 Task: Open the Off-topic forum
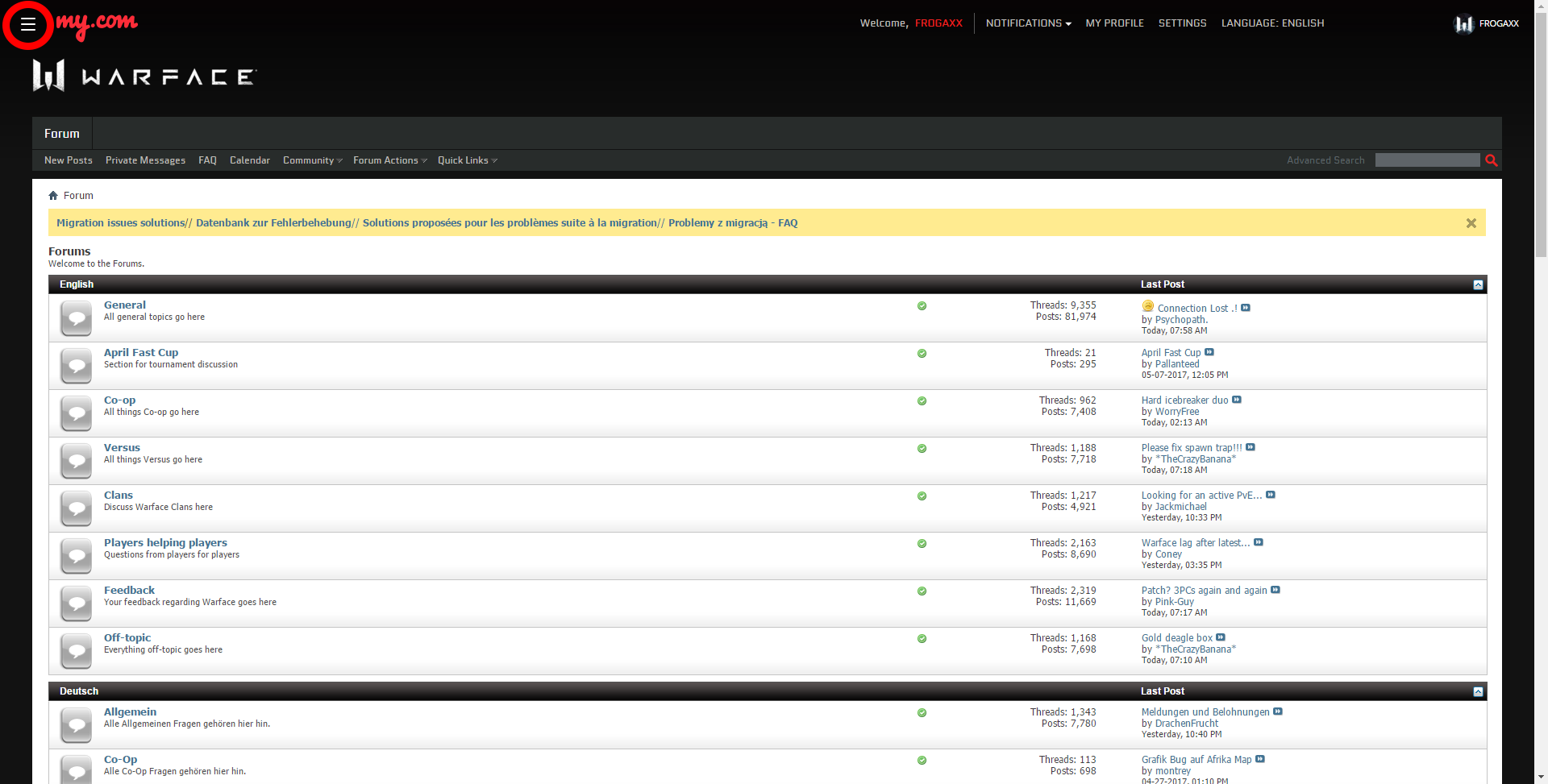127,638
